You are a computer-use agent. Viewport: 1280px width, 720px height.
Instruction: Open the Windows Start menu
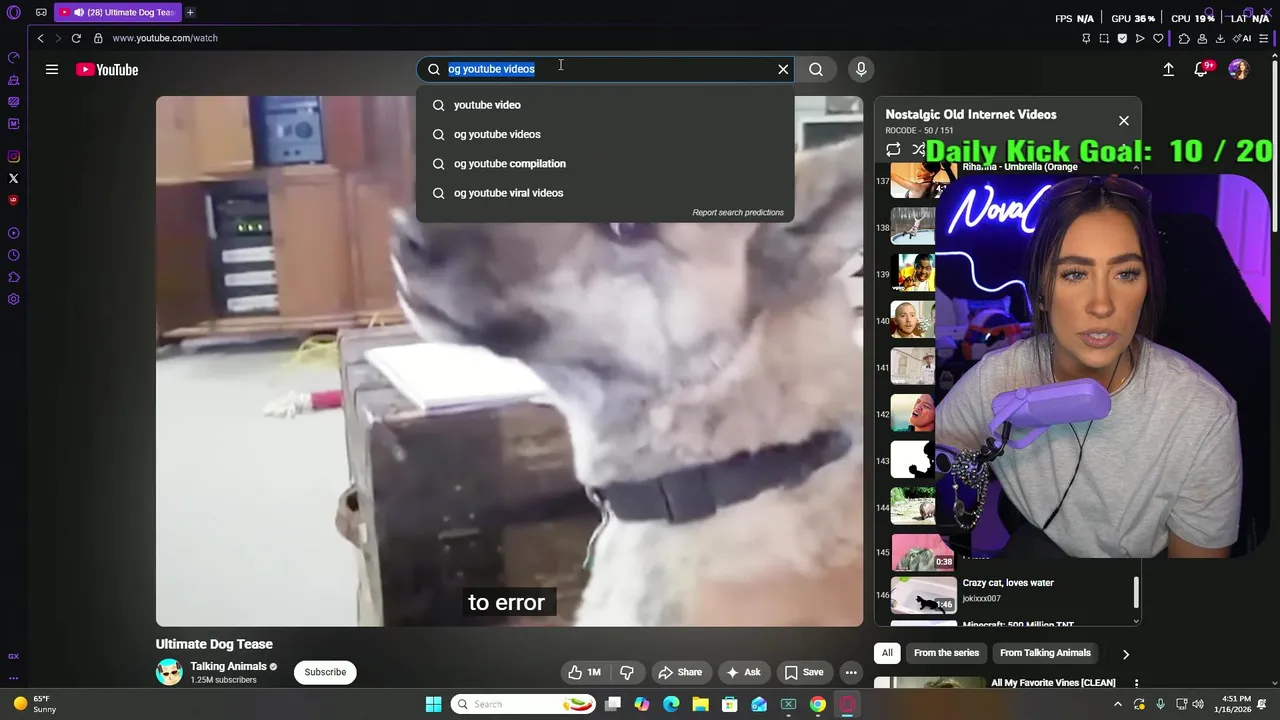pyautogui.click(x=433, y=704)
